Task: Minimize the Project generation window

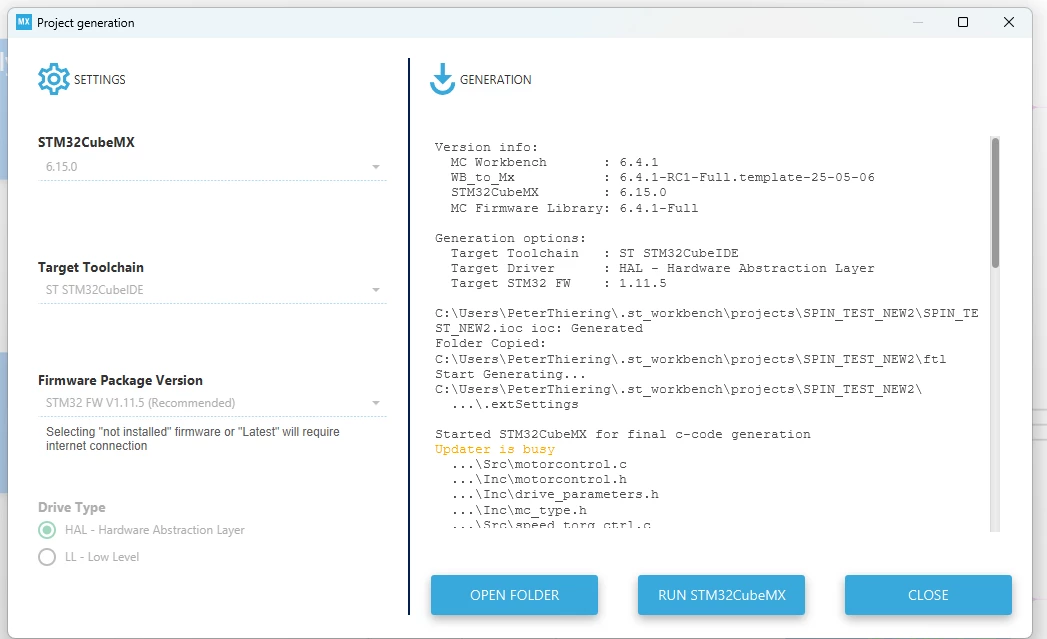Action: click(918, 22)
